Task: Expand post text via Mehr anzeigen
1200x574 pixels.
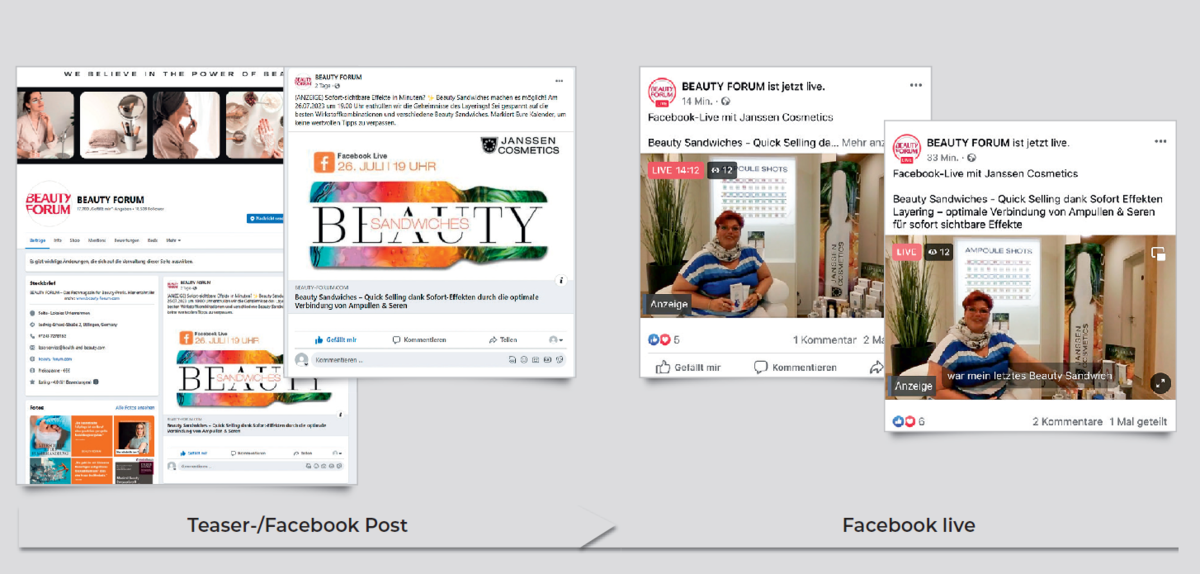Action: 864,144
